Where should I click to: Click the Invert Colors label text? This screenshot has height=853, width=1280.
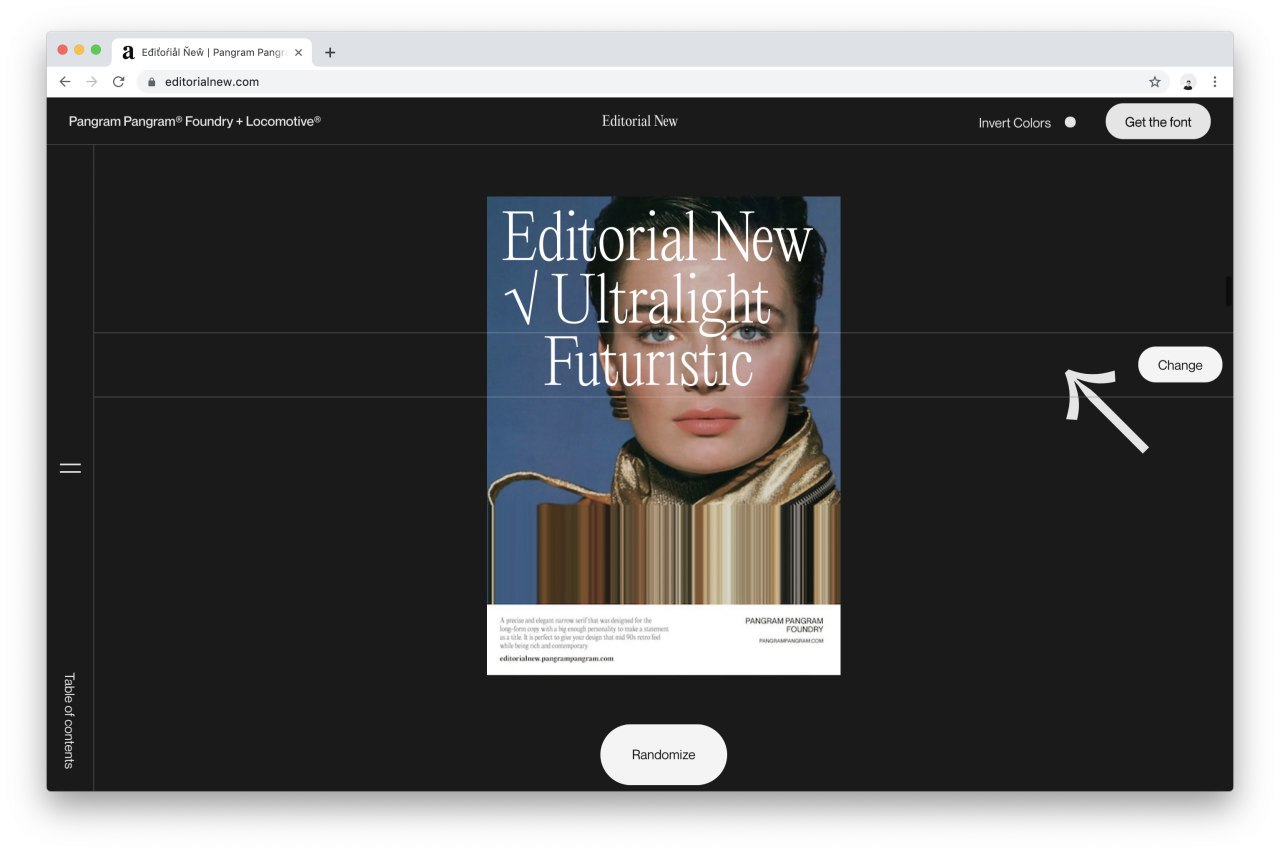click(x=1015, y=123)
